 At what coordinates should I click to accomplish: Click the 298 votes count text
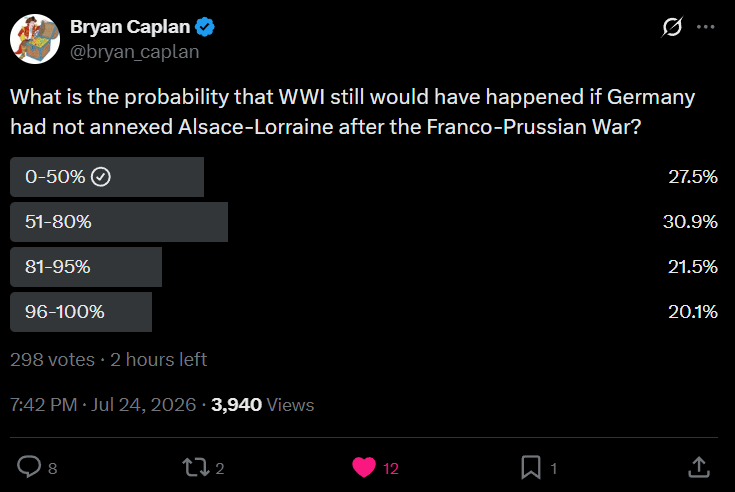pyautogui.click(x=52, y=359)
